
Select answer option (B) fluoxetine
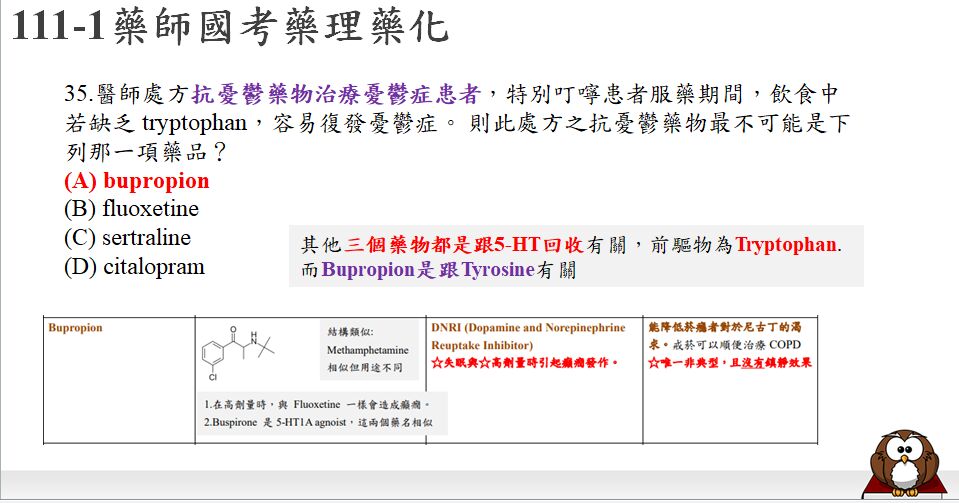click(131, 209)
